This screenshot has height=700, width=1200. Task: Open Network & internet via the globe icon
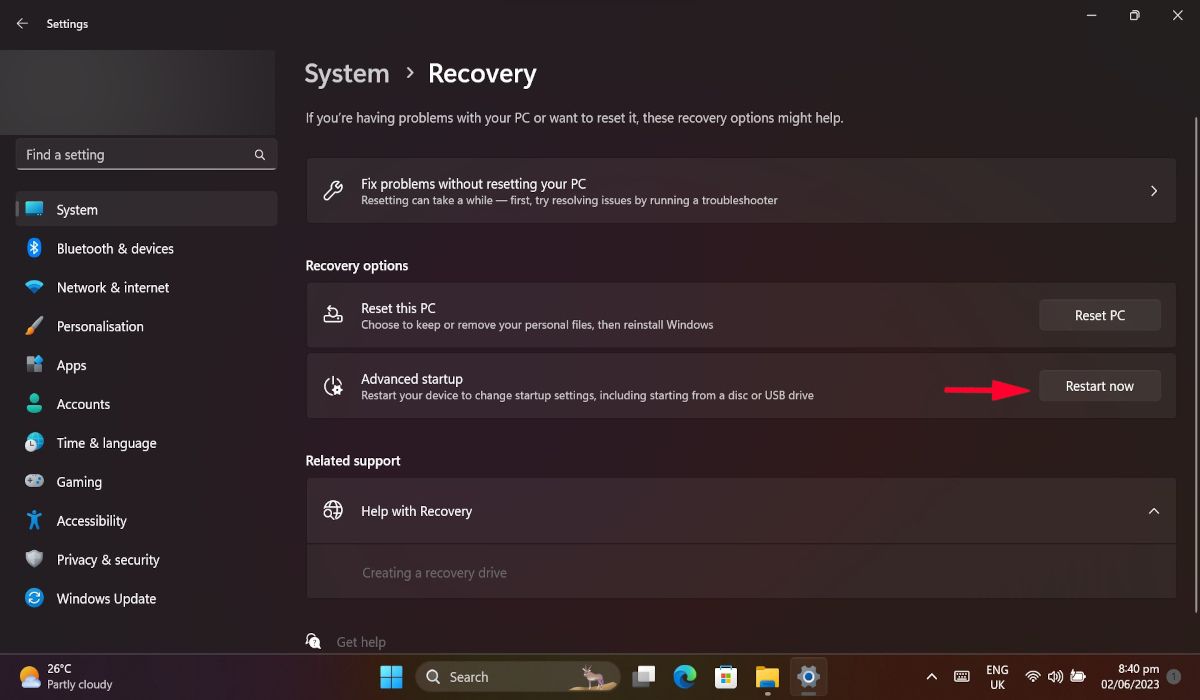click(34, 287)
